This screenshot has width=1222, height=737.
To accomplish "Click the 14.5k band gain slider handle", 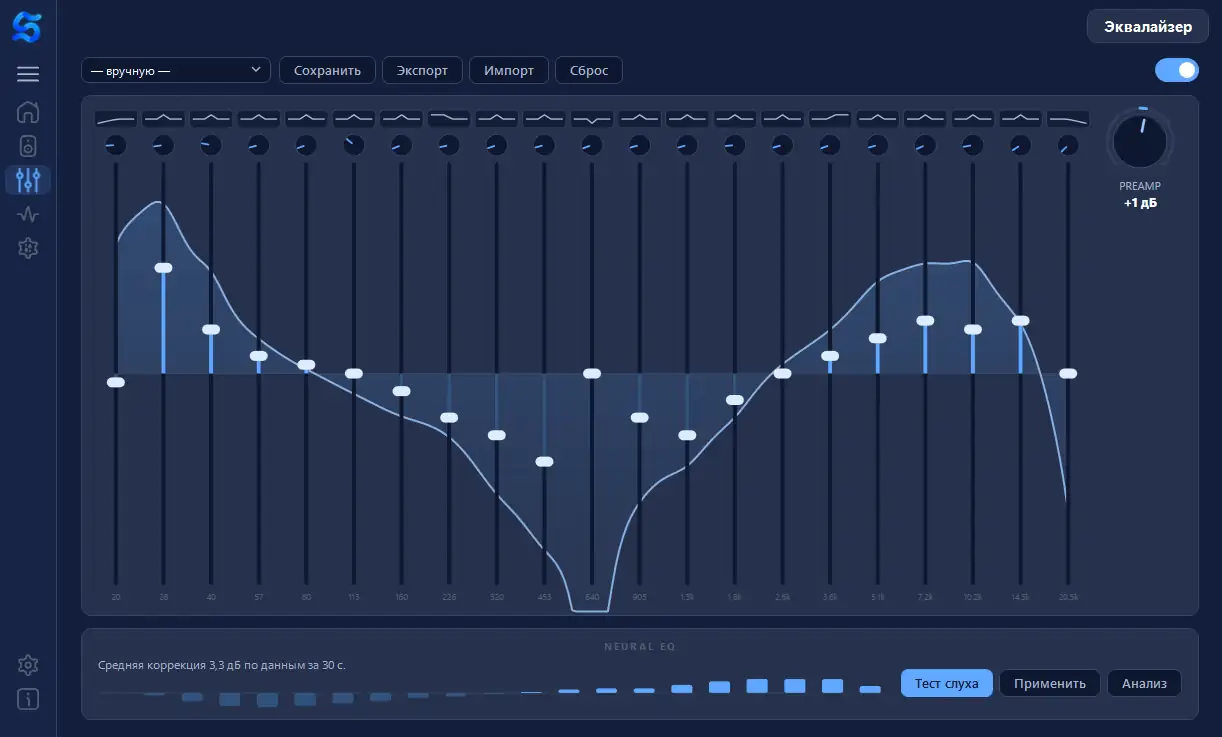I will (x=1020, y=320).
